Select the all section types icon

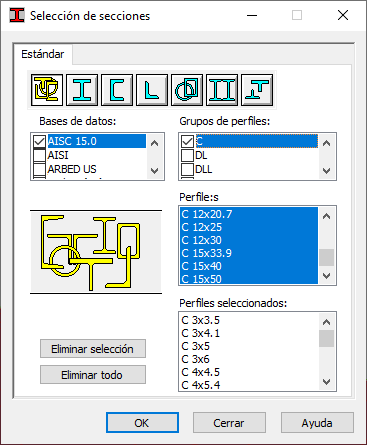(x=47, y=90)
